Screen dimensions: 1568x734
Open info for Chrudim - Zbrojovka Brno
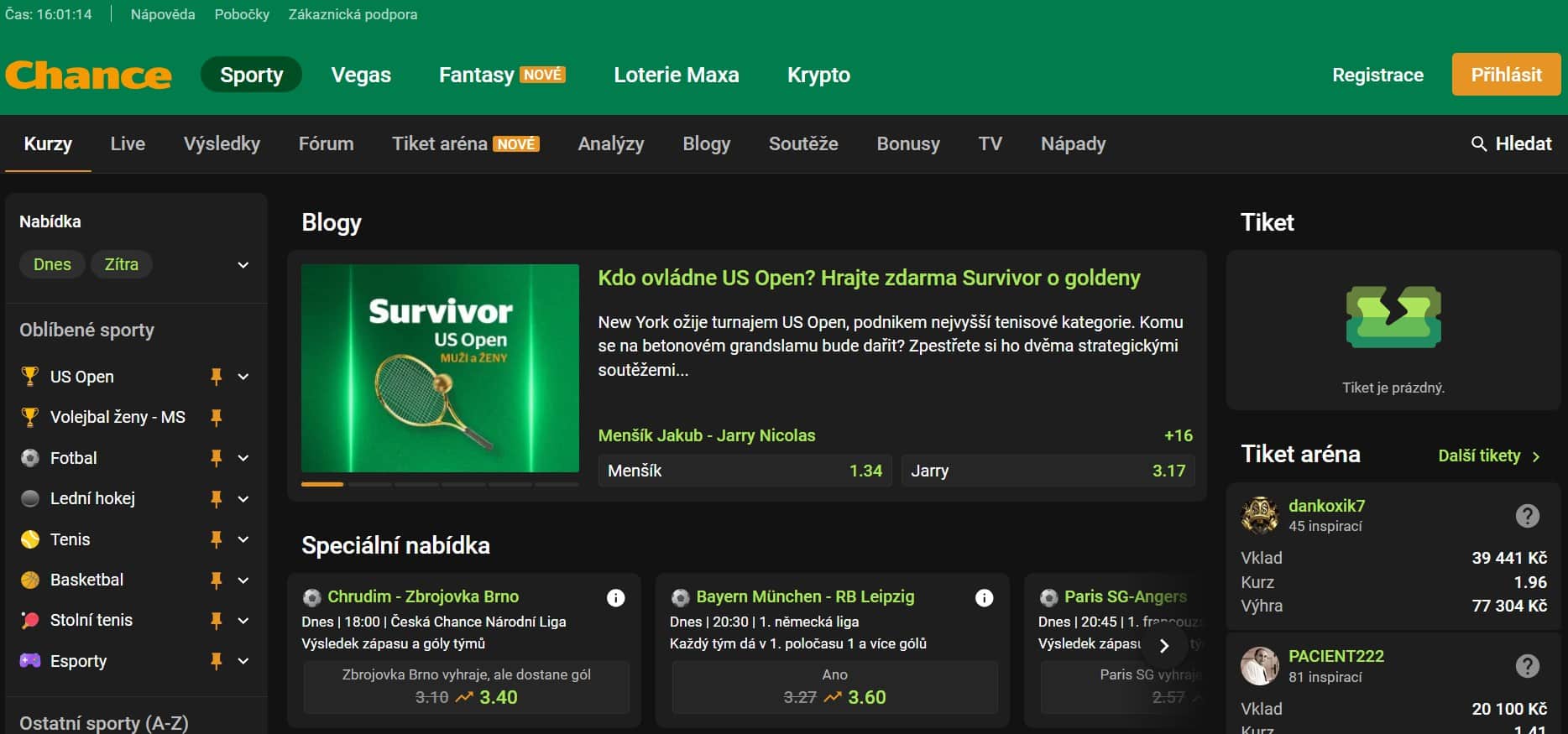coord(616,597)
